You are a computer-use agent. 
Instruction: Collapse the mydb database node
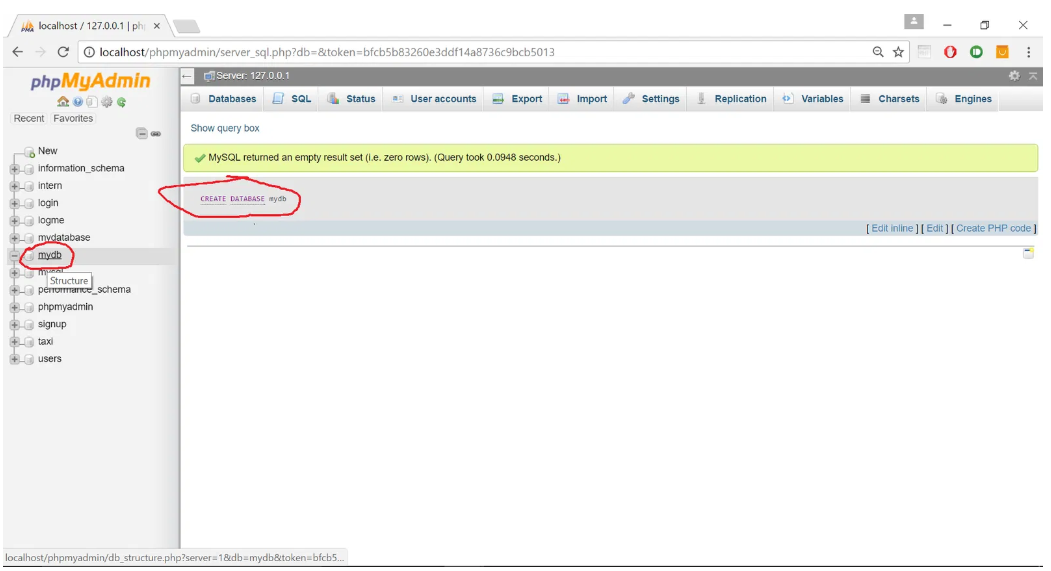(x=14, y=255)
